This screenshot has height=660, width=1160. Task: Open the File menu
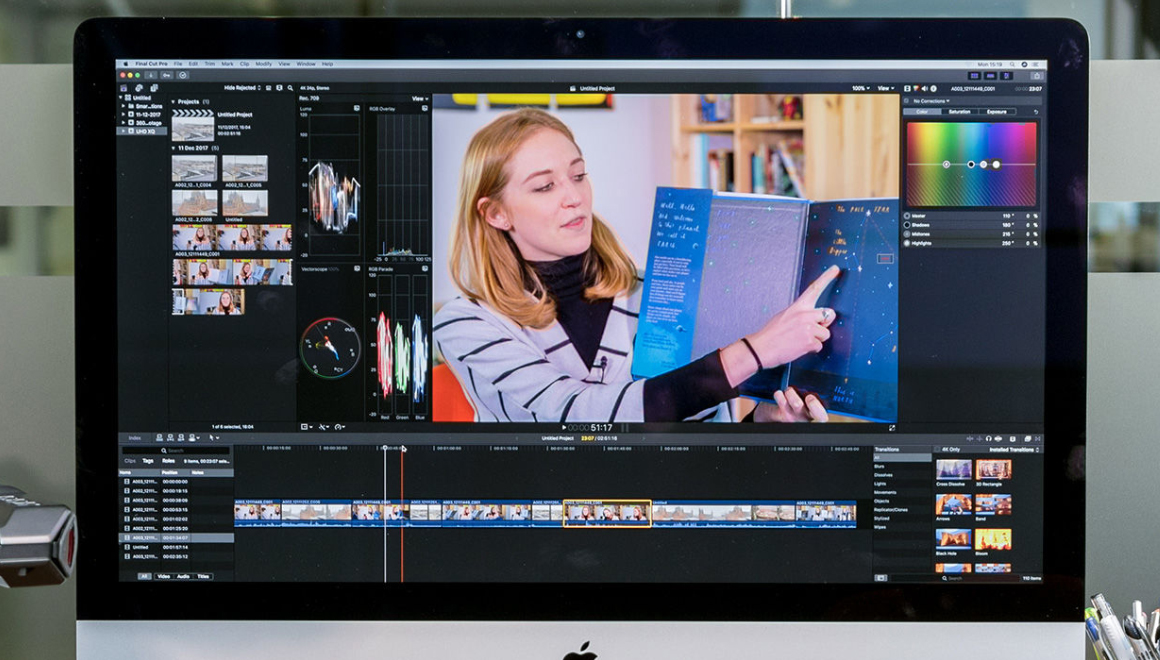[x=178, y=64]
